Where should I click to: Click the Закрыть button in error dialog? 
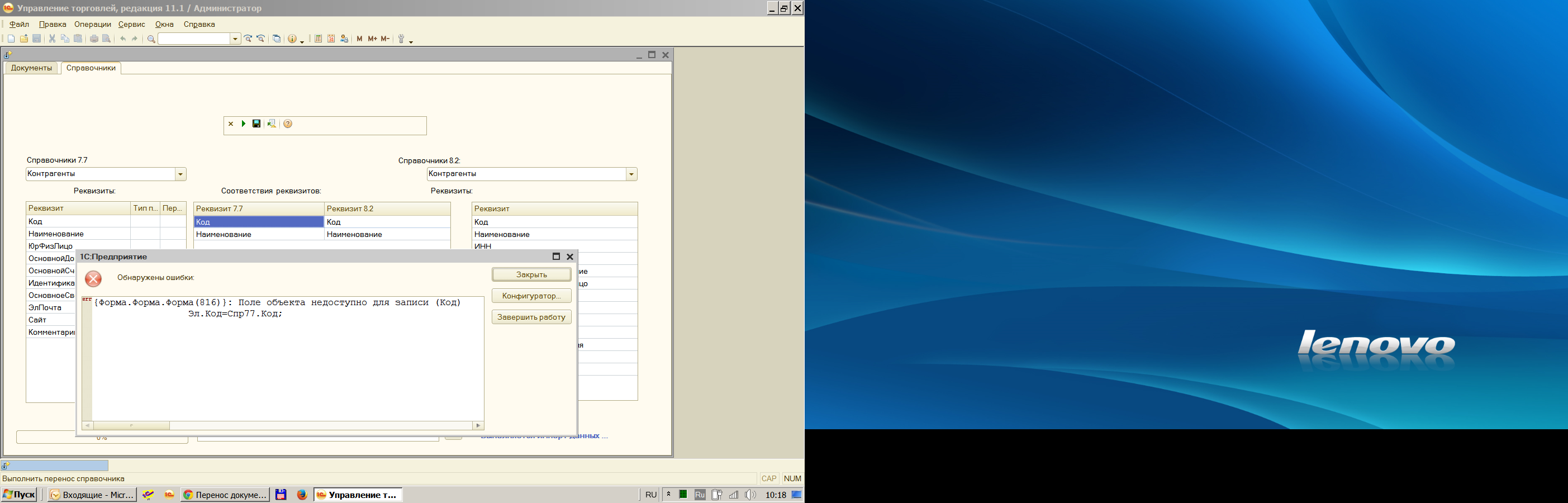[x=531, y=274]
